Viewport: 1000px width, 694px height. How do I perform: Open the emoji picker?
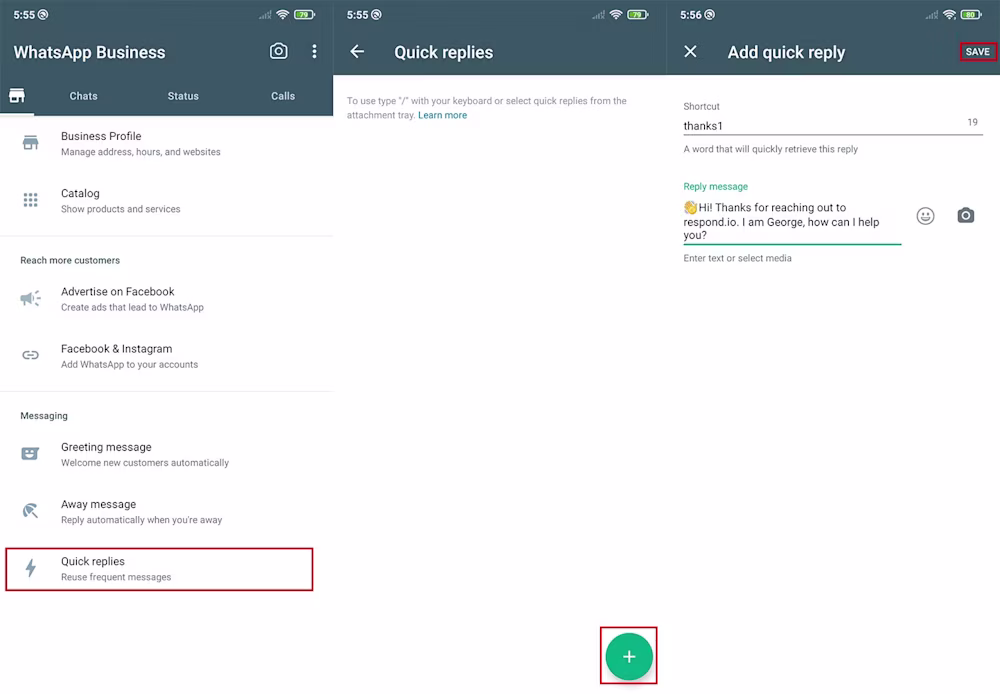tap(925, 216)
